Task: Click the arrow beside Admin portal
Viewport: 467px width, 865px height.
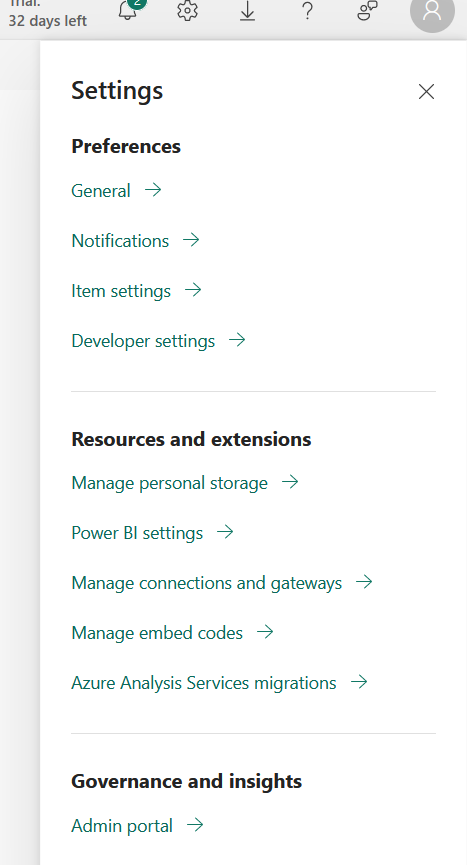Action: [195, 825]
